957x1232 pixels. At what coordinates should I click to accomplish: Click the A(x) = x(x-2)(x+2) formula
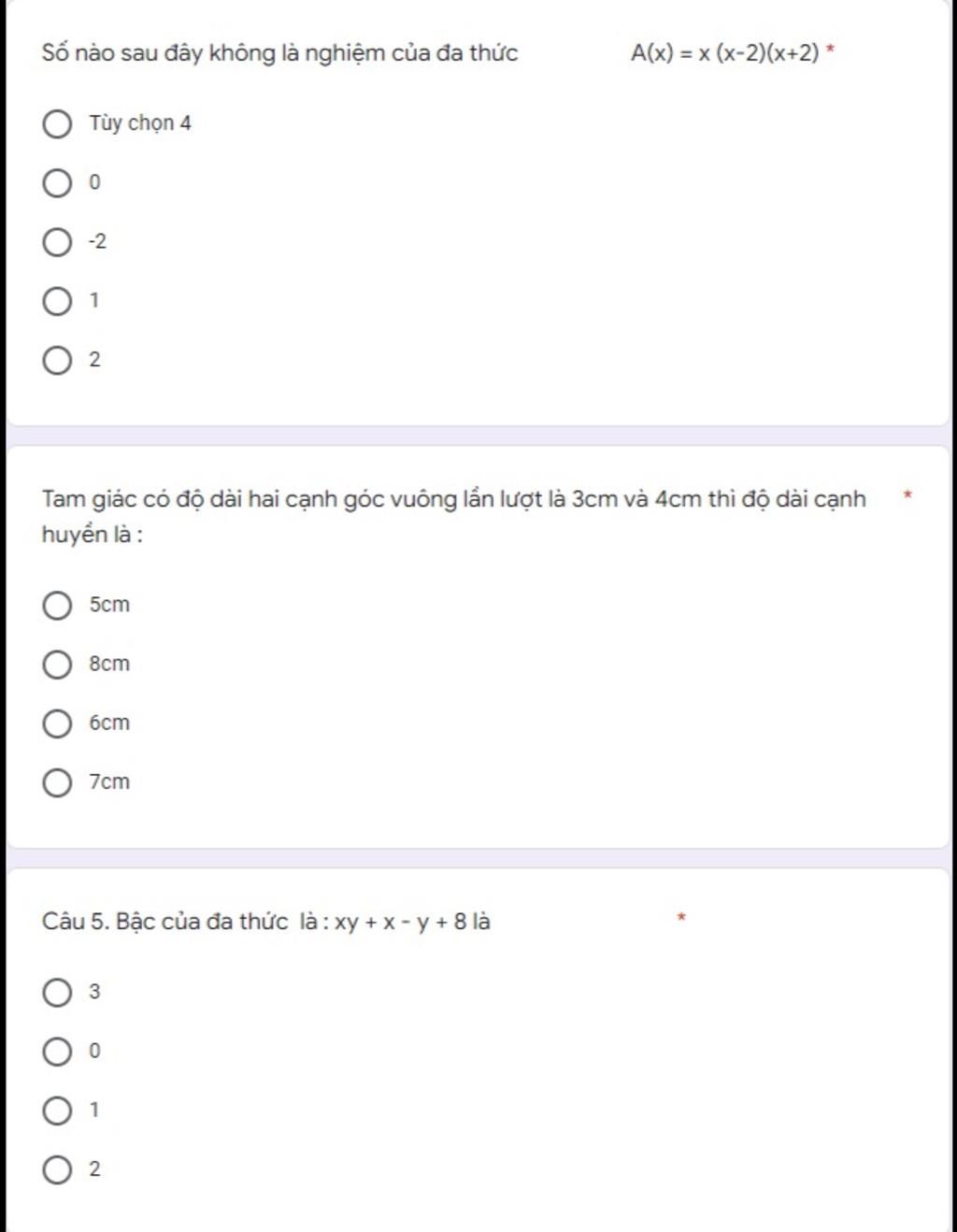tap(725, 53)
